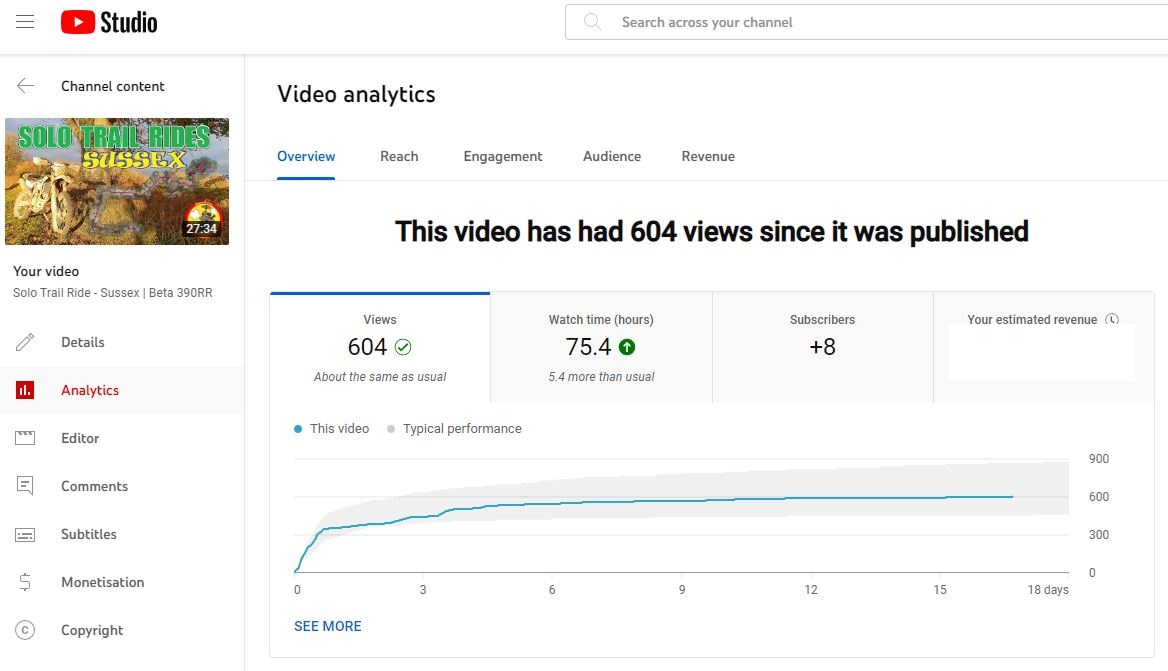Open the Revenue tab

(708, 156)
